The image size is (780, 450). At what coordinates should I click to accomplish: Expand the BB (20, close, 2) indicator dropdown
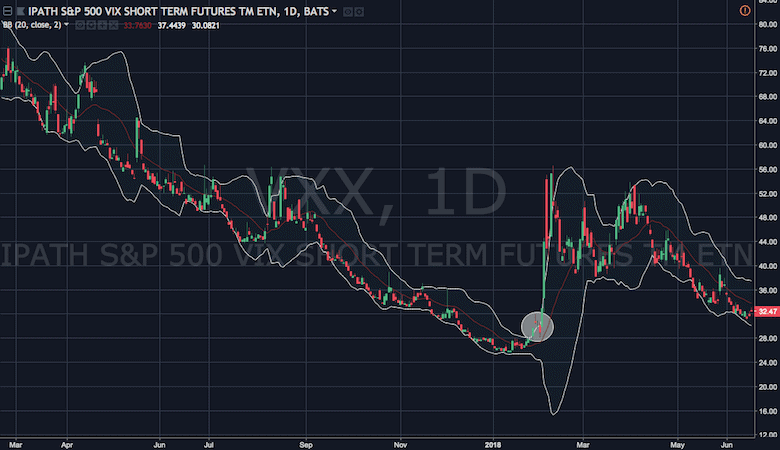(66, 24)
